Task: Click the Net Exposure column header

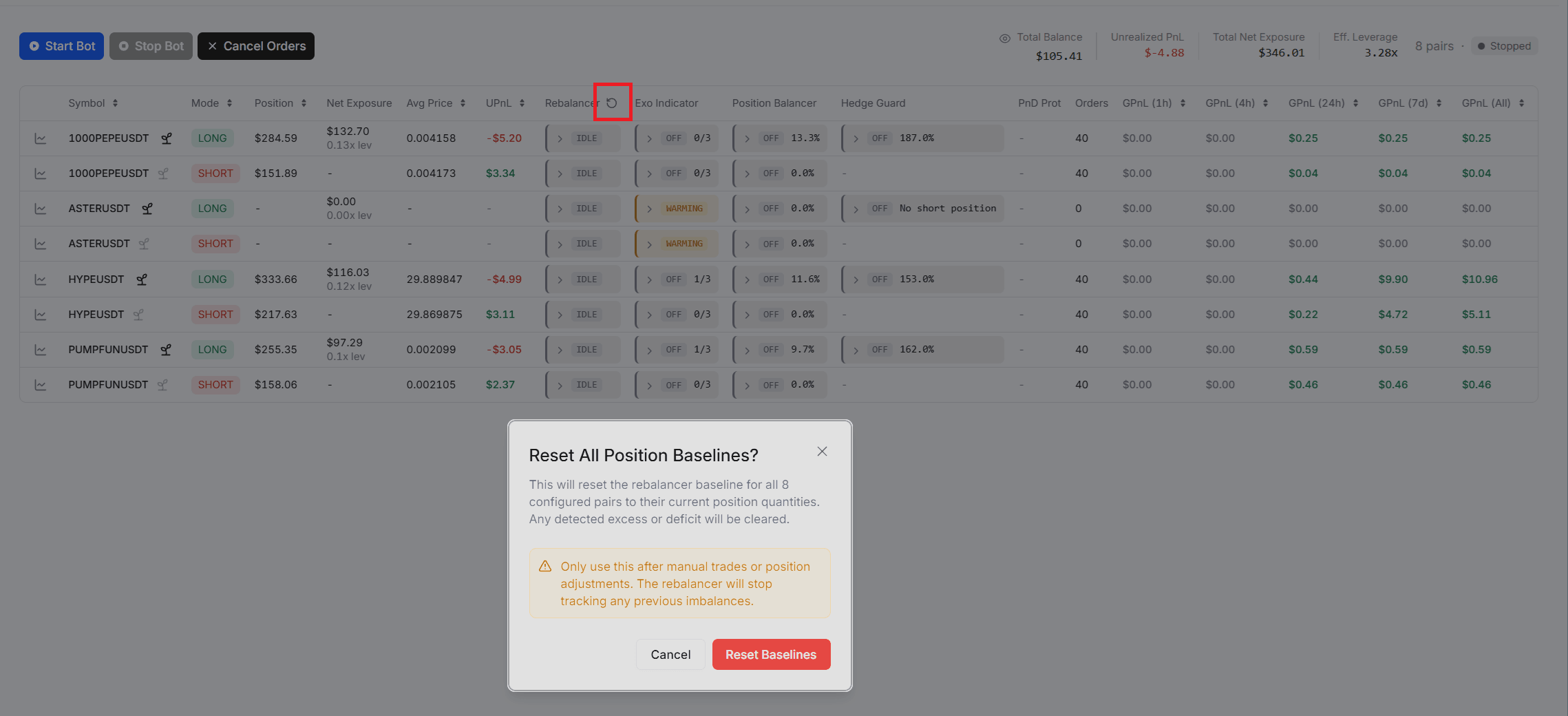Action: pyautogui.click(x=359, y=103)
